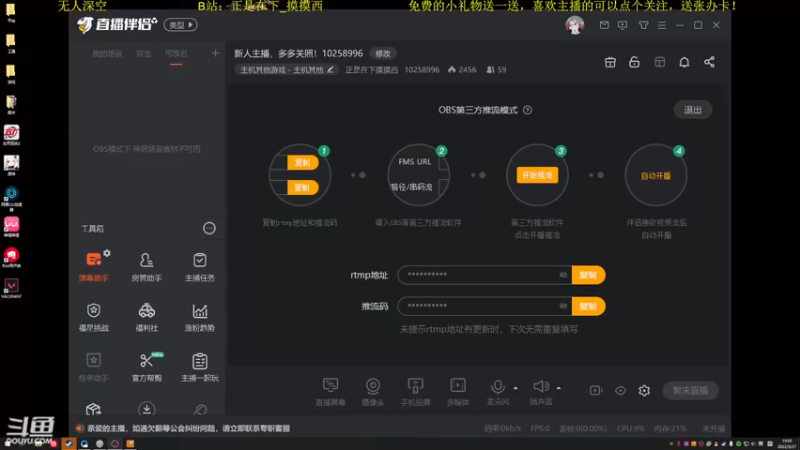This screenshot has height=450, width=800.
Task: Click the streamer avatar picture
Action: point(574,25)
